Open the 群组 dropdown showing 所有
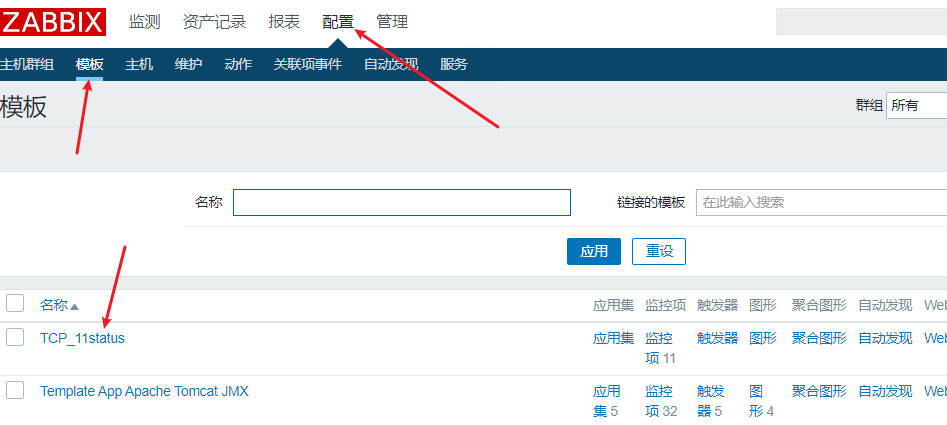Image resolution: width=947 pixels, height=425 pixels. 915,105
